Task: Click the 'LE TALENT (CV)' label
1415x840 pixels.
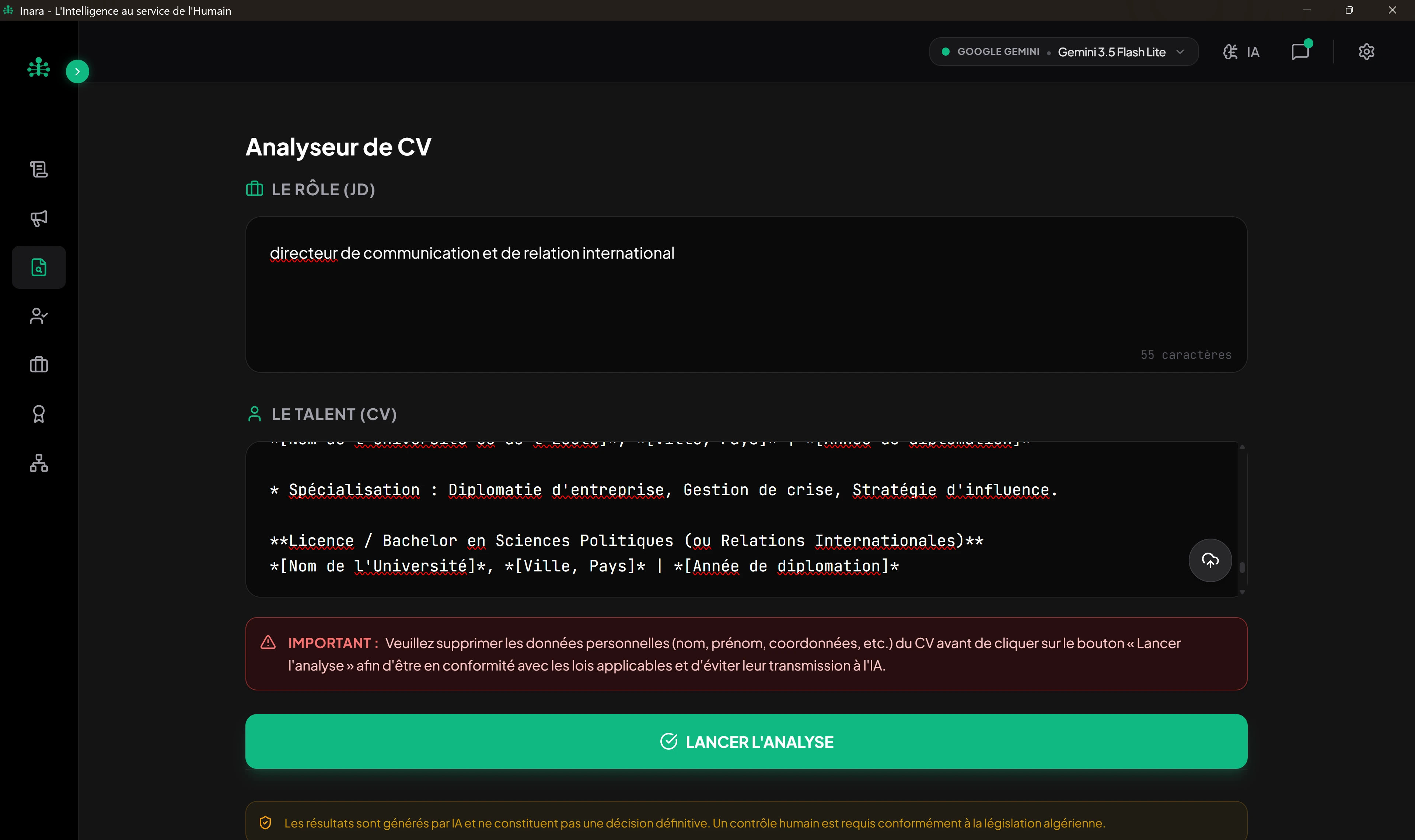Action: click(334, 414)
